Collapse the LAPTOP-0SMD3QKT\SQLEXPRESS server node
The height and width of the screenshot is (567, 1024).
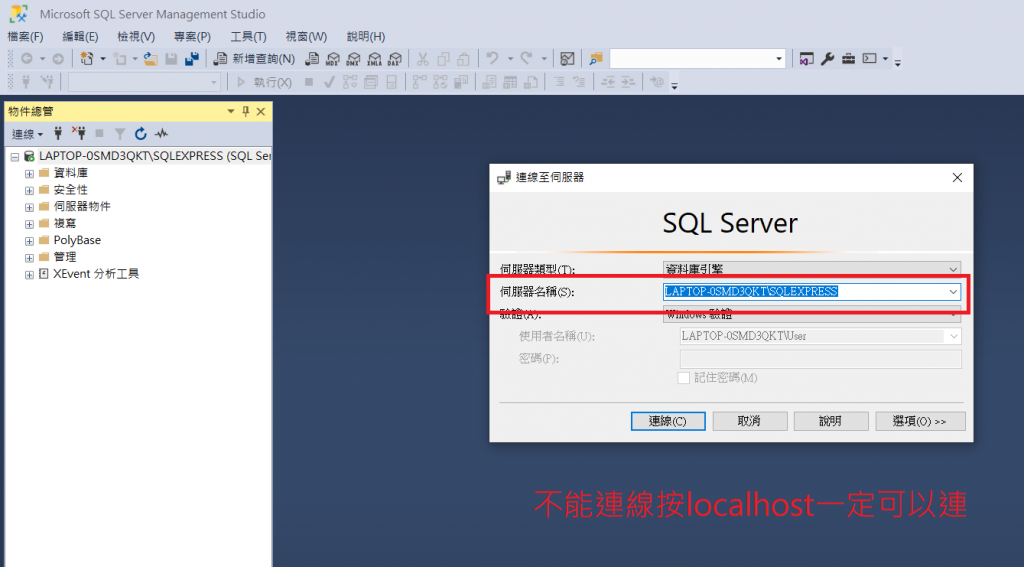pyautogui.click(x=14, y=157)
